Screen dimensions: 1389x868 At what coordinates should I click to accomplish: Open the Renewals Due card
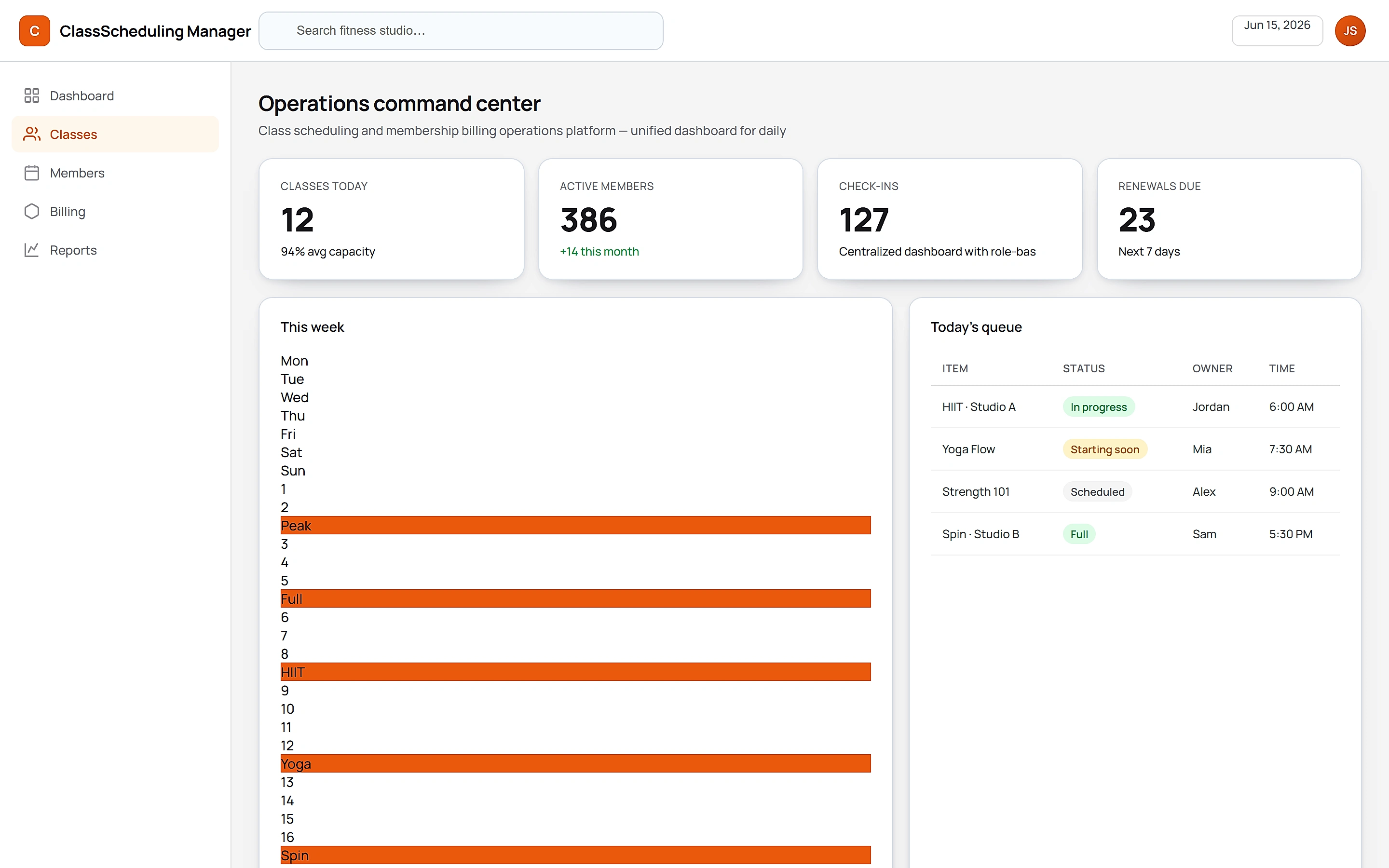(x=1229, y=219)
